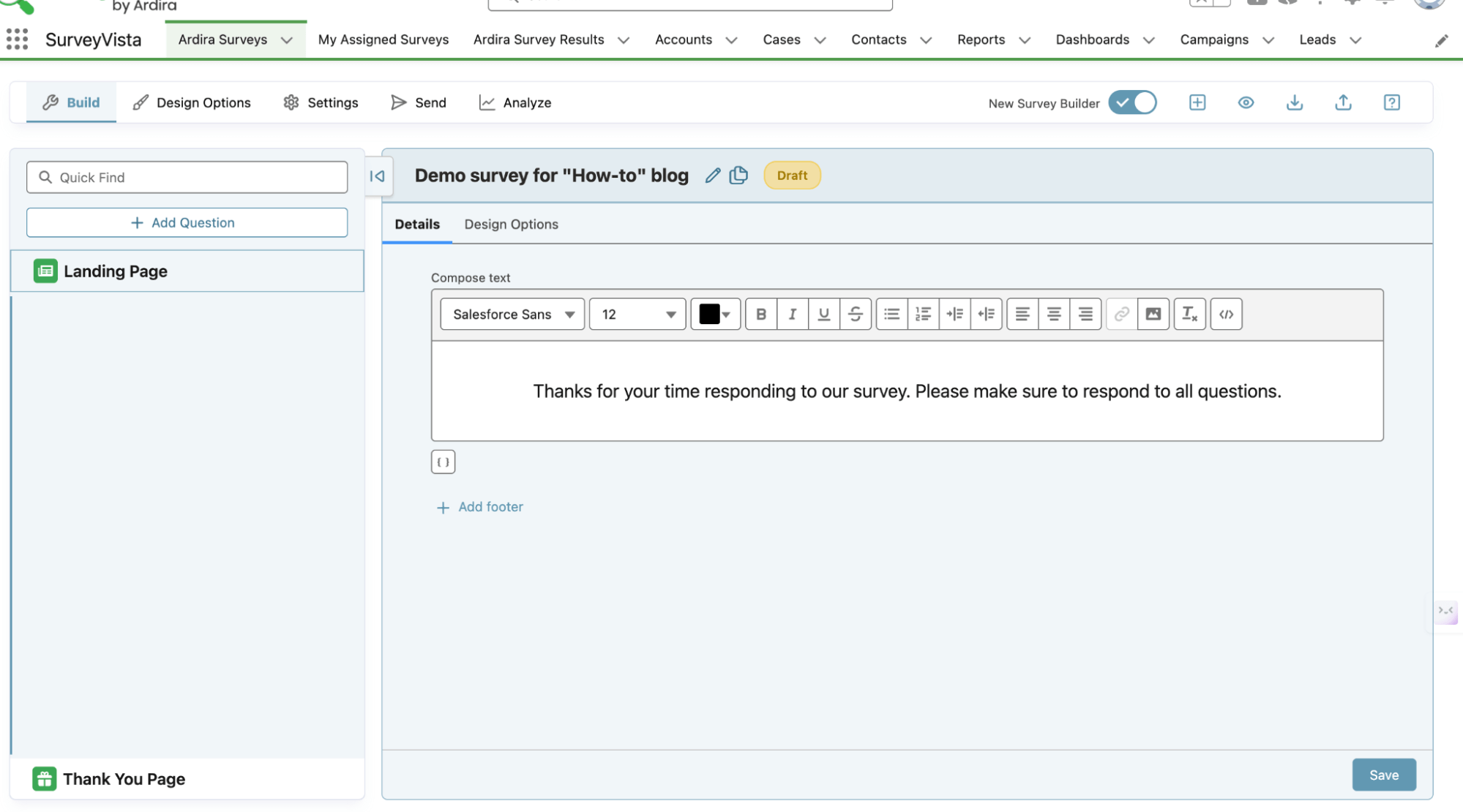Click the Add footer link

(x=480, y=507)
